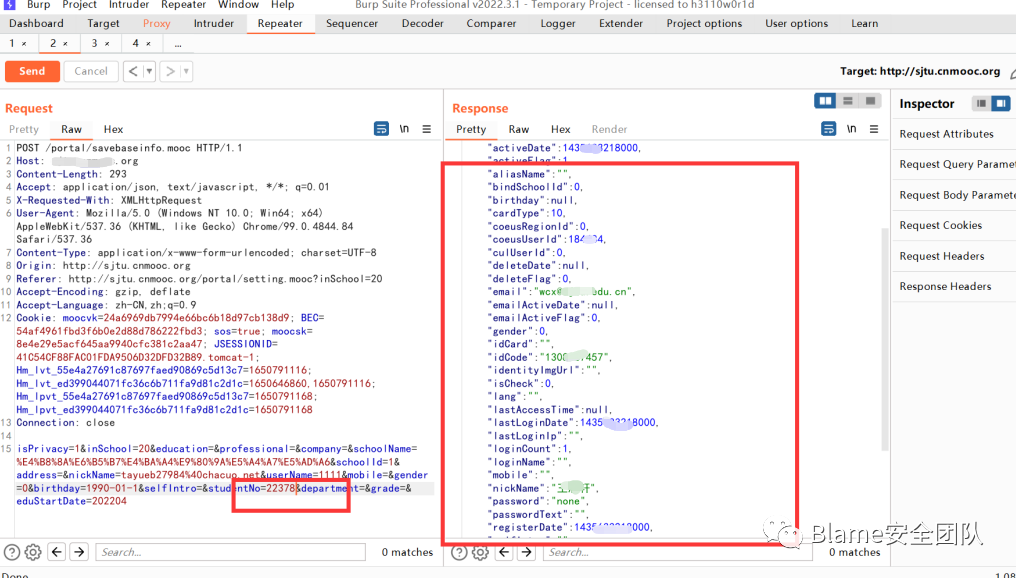Switch to the Proxy tab
The width and height of the screenshot is (1016, 578).
coord(157,23)
